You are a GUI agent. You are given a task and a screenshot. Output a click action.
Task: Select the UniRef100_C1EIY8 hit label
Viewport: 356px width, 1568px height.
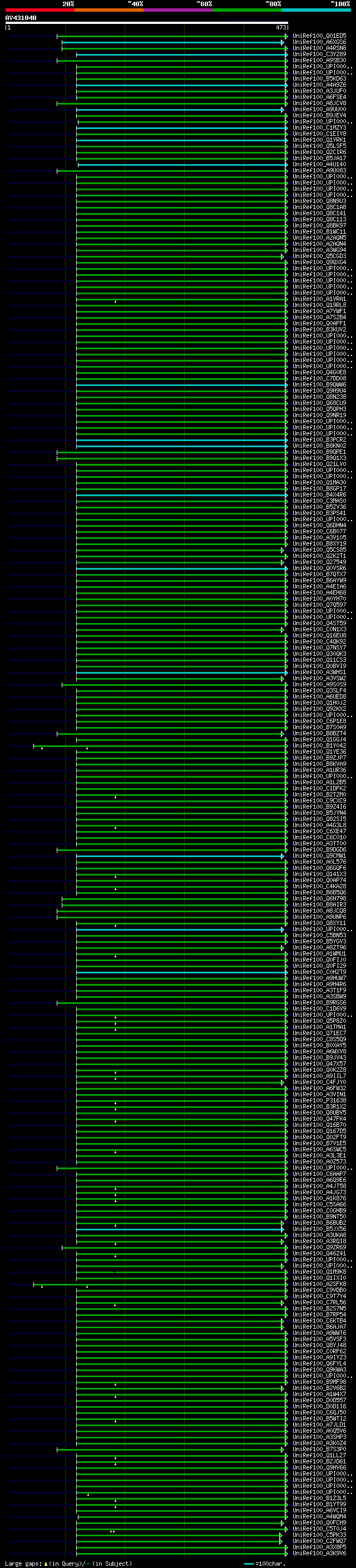(319, 134)
